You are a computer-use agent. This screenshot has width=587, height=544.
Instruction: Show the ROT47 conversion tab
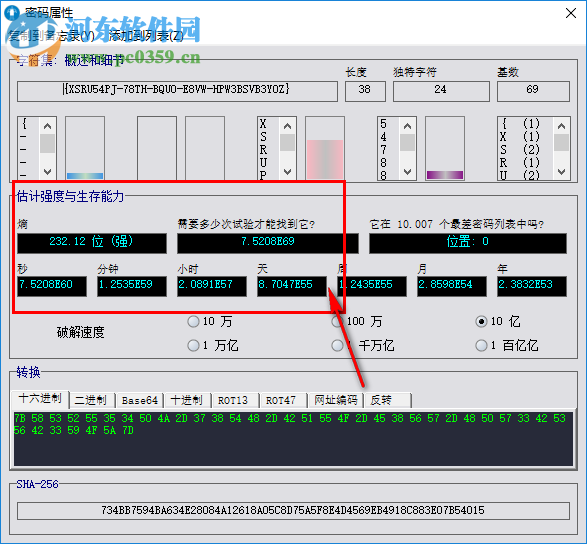tap(283, 400)
